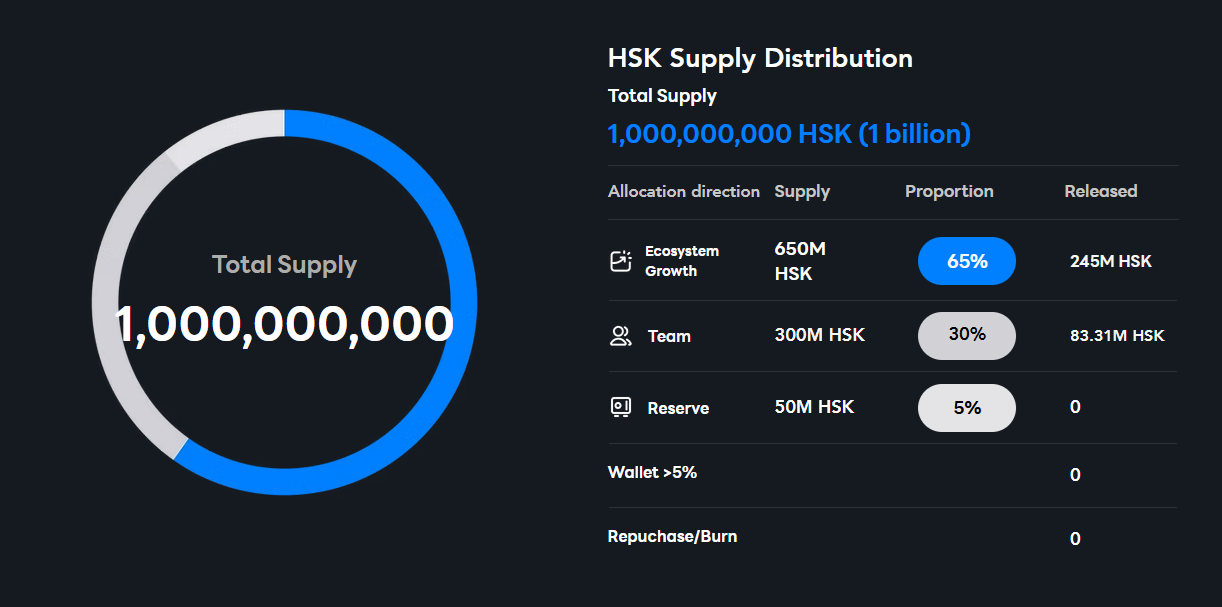The height and width of the screenshot is (607, 1222).
Task: Select the Supply column header
Action: click(x=802, y=191)
